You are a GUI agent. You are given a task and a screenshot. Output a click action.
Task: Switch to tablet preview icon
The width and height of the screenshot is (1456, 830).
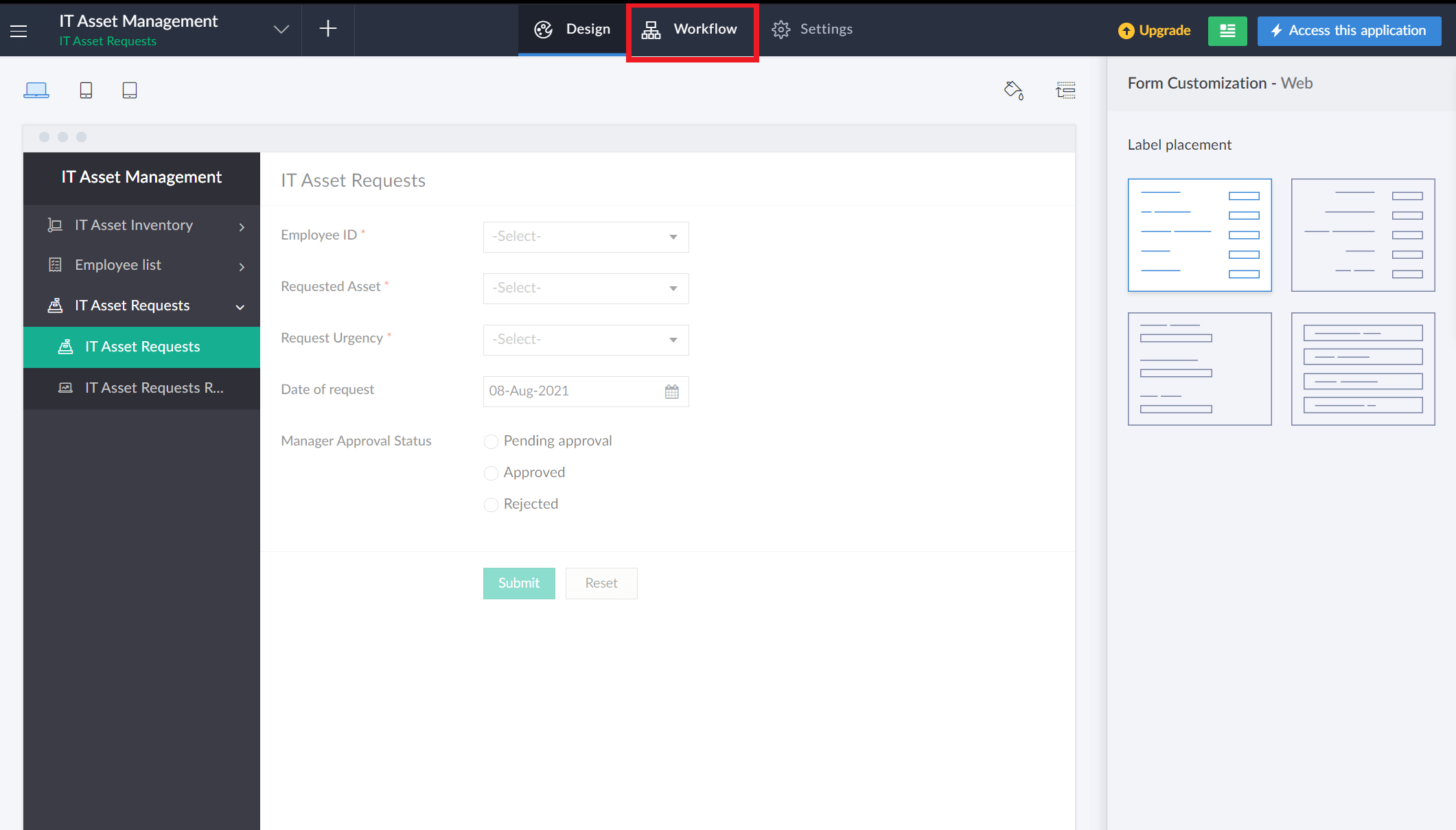[x=130, y=89]
